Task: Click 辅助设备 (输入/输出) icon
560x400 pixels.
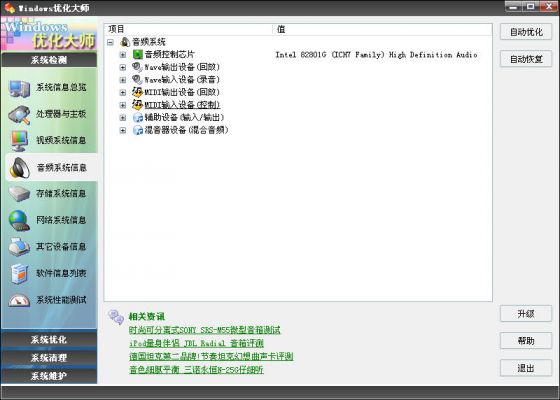Action: click(x=138, y=118)
